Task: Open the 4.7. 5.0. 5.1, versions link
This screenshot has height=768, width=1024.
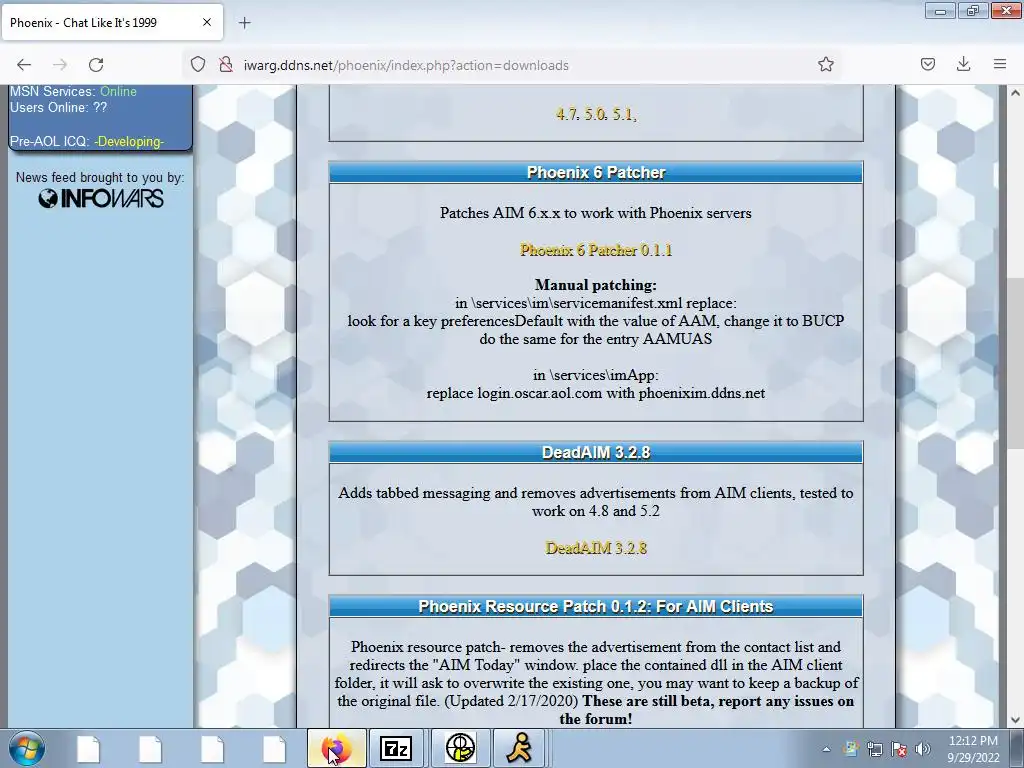Action: pos(596,114)
